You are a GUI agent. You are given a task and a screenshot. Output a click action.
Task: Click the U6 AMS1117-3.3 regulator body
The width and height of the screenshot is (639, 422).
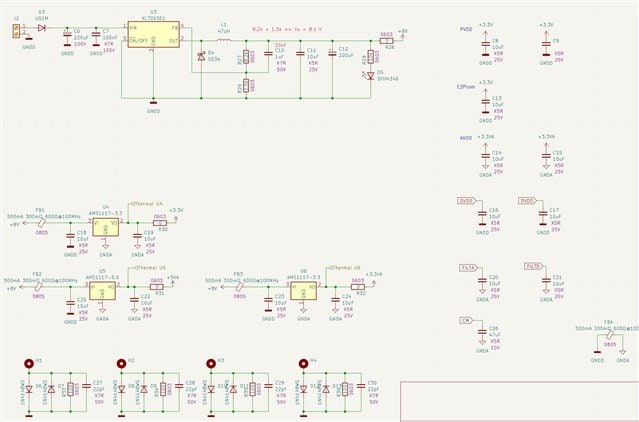(304, 290)
